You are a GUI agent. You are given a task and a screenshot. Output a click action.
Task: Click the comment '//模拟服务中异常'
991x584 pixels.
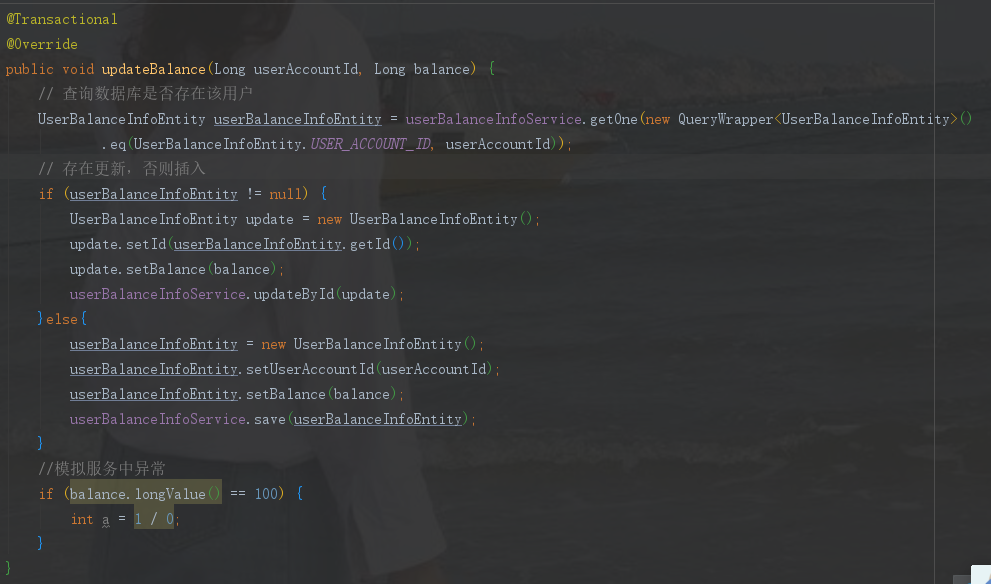click(x=102, y=470)
